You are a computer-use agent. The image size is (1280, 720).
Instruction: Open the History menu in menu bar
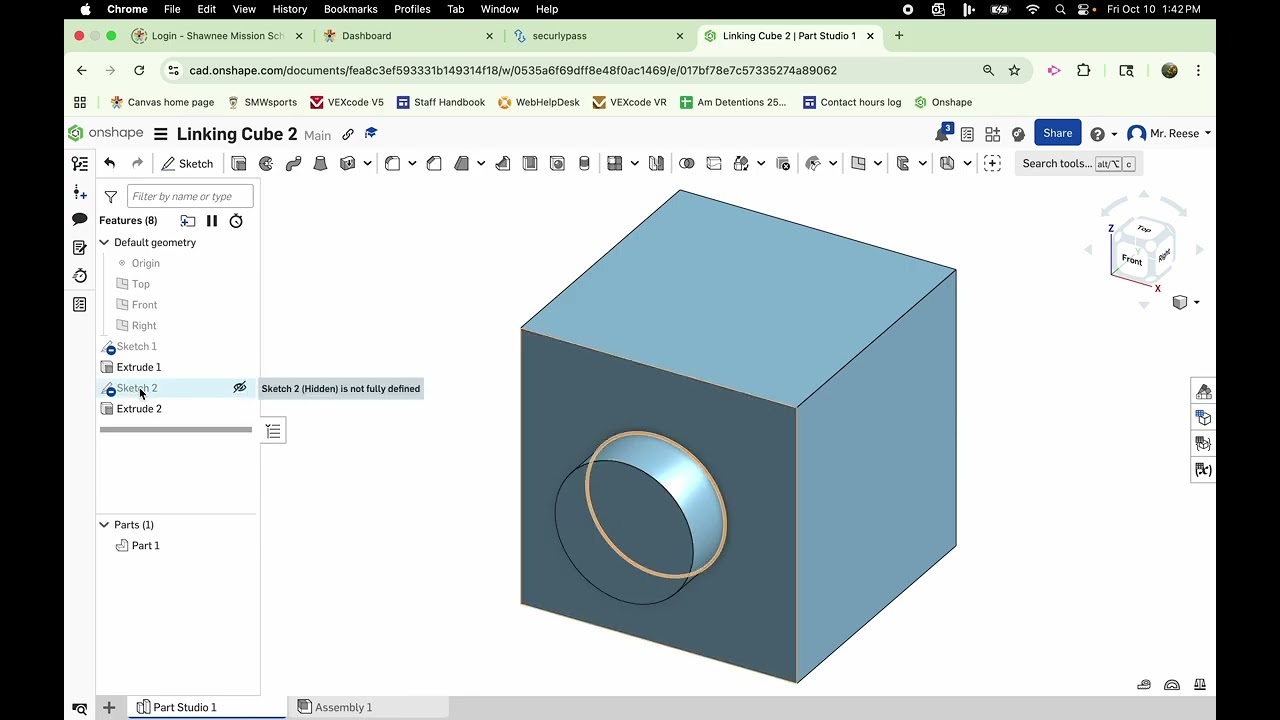(290, 9)
